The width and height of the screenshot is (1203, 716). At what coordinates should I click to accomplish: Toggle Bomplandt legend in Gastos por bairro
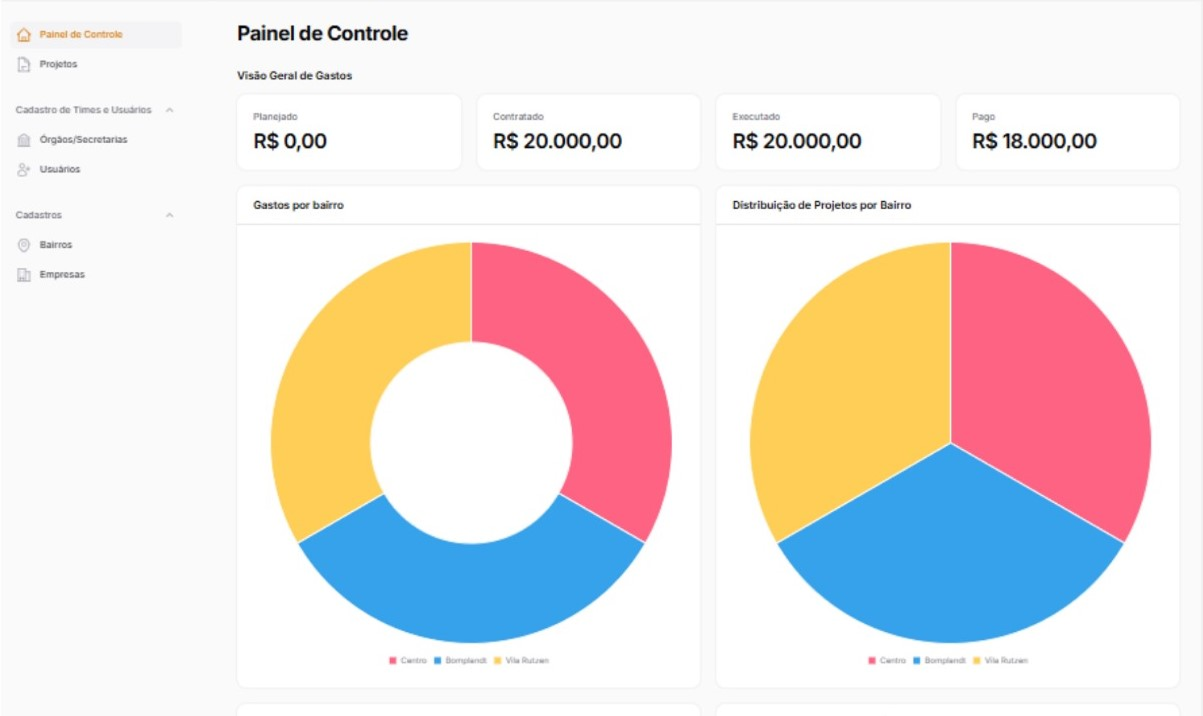(466, 661)
